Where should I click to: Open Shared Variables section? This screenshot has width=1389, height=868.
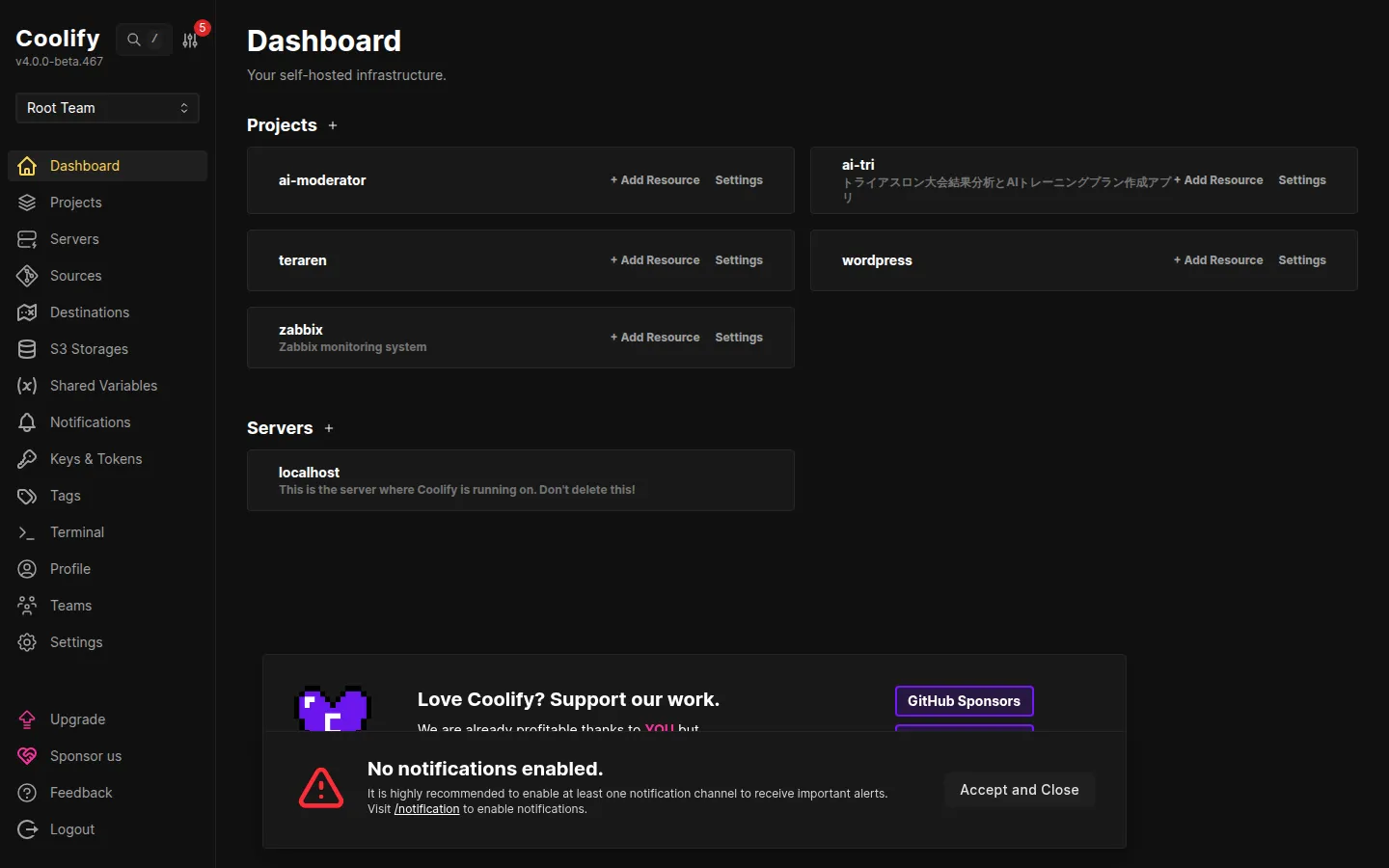(103, 386)
